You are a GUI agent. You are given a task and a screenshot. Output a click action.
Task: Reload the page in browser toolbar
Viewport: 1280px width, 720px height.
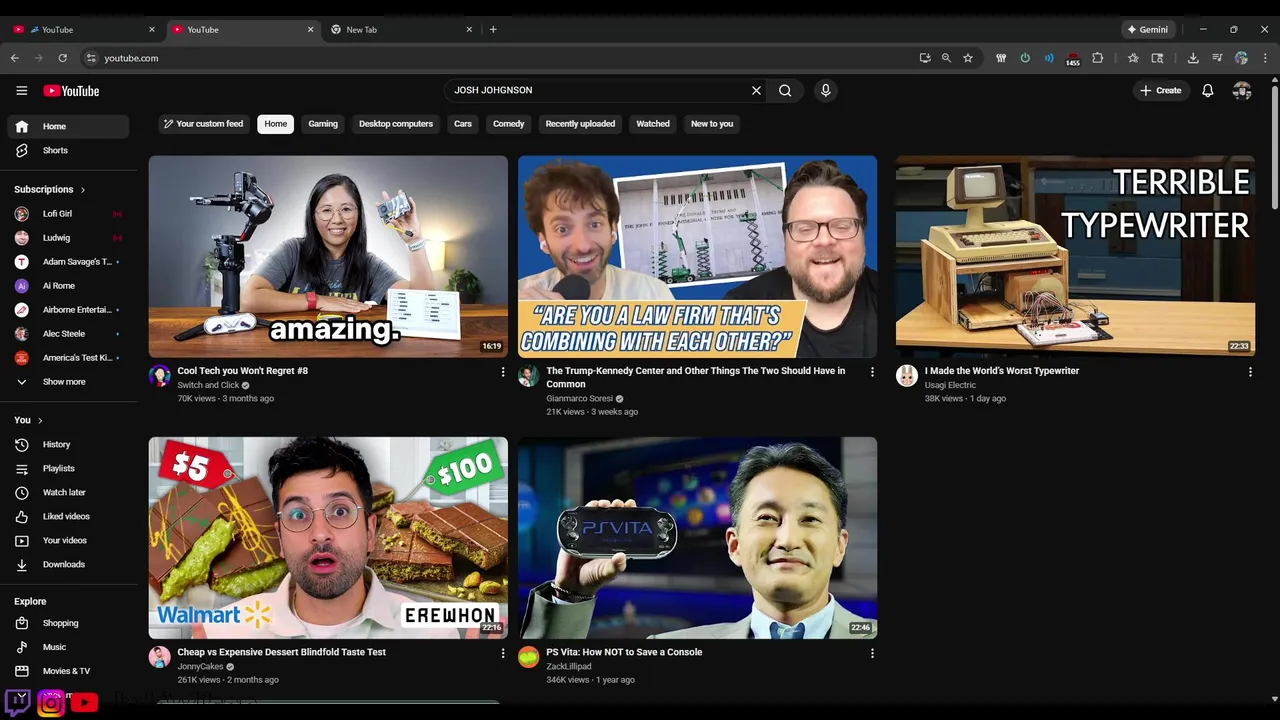click(x=62, y=58)
